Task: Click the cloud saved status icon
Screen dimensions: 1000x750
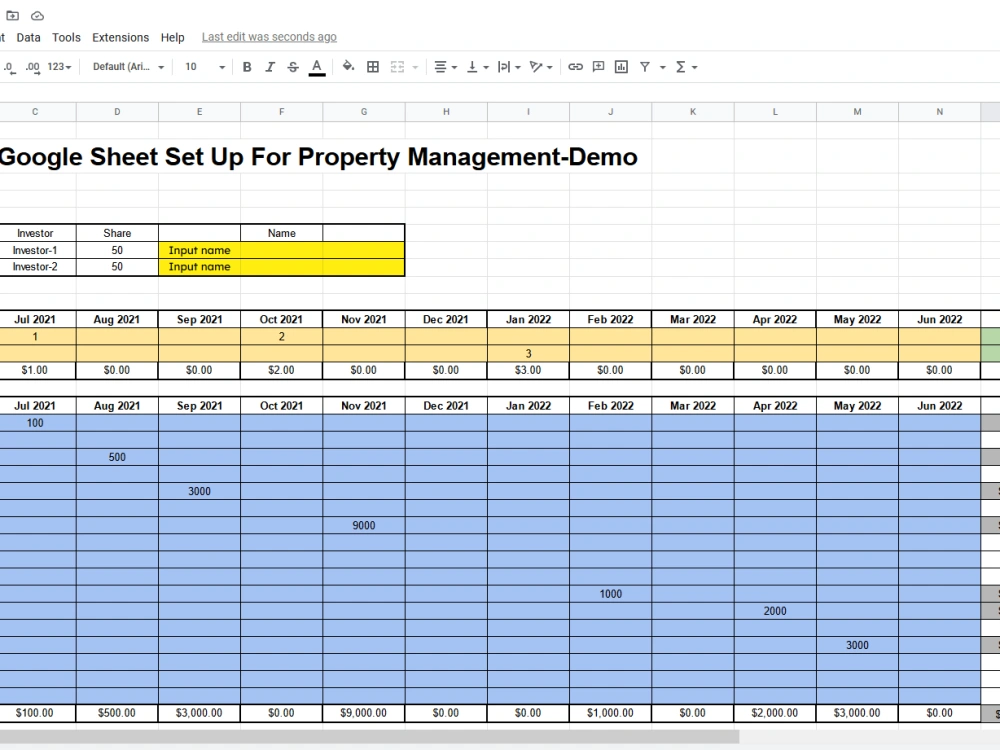Action: [x=38, y=15]
